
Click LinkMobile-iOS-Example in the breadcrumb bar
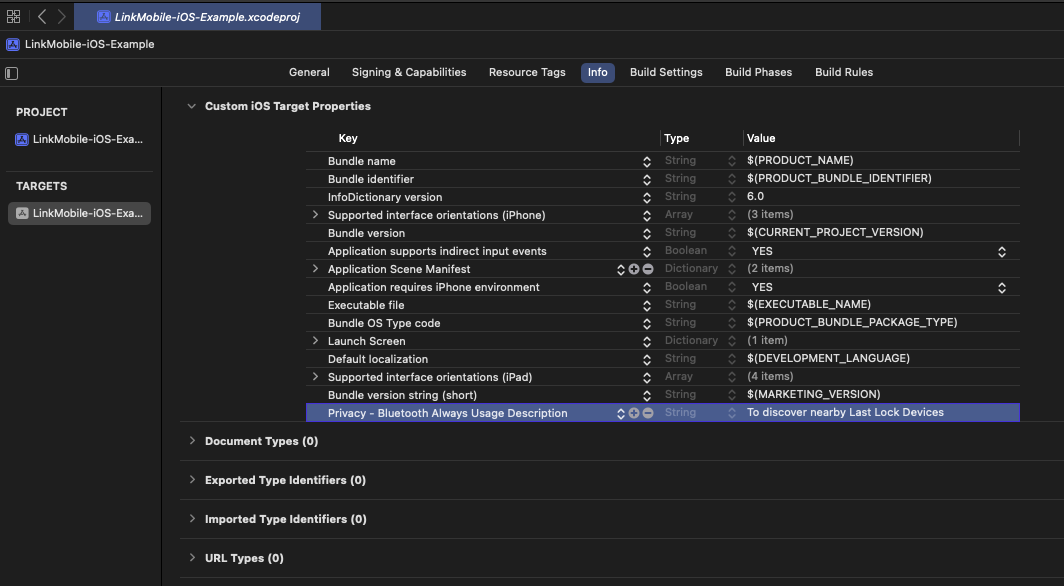pyautogui.click(x=90, y=45)
